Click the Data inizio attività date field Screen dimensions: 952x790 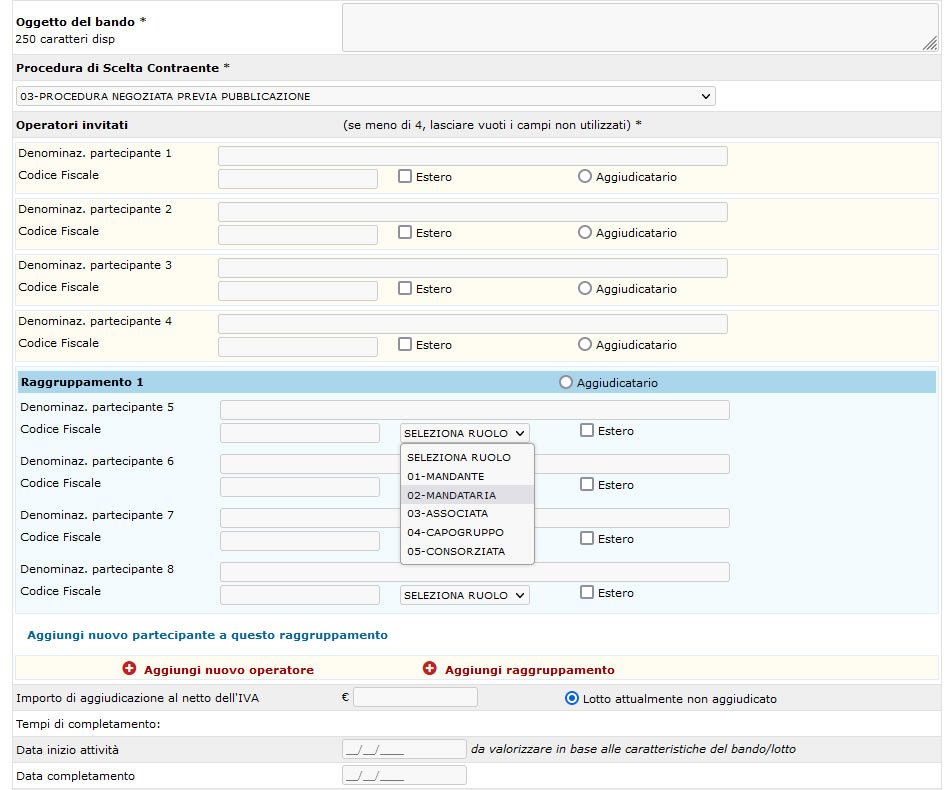coord(404,749)
